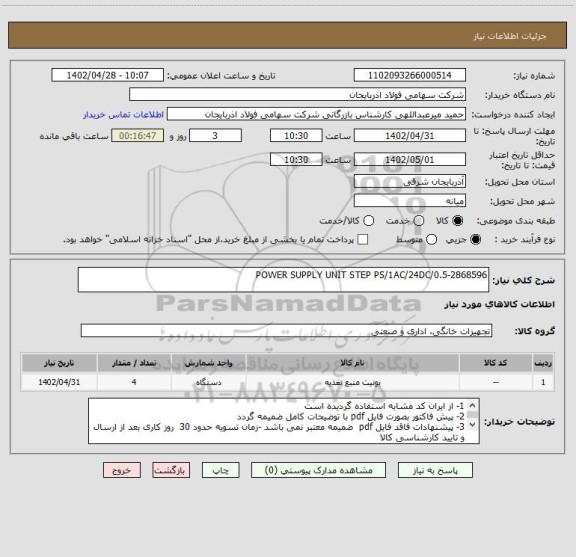Click the page header جزئیات اطلاعات نیاز

click(x=510, y=36)
